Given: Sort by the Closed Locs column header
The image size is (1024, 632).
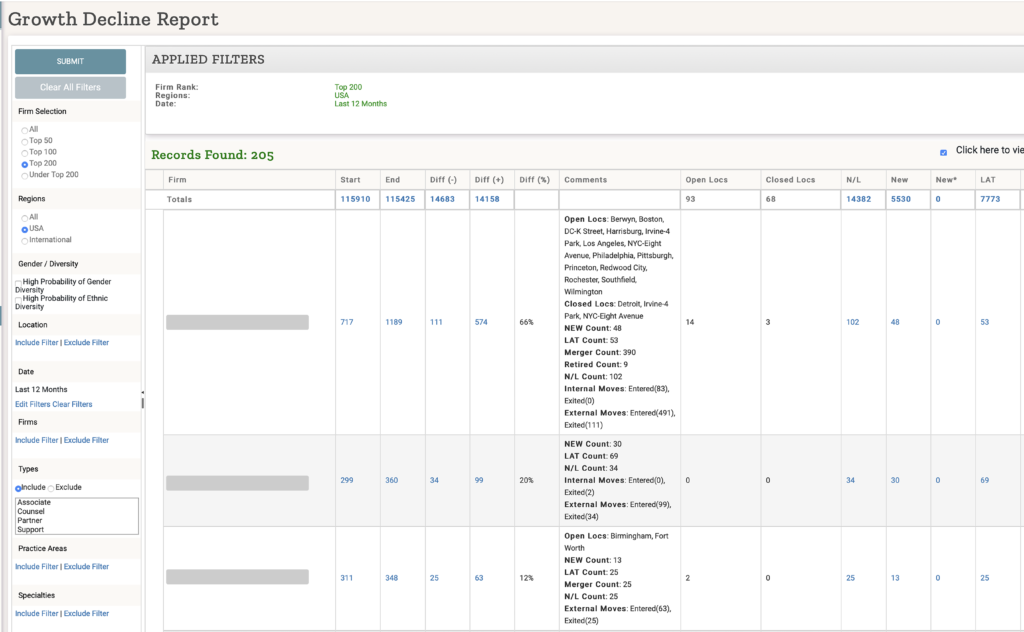Looking at the screenshot, I should point(790,180).
